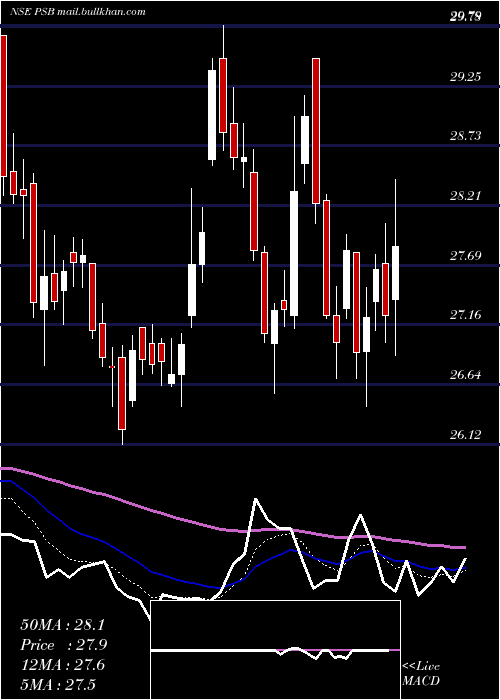This screenshot has height=700, width=500.
Task: Click the 28.21 price axis label
Action: point(466,196)
